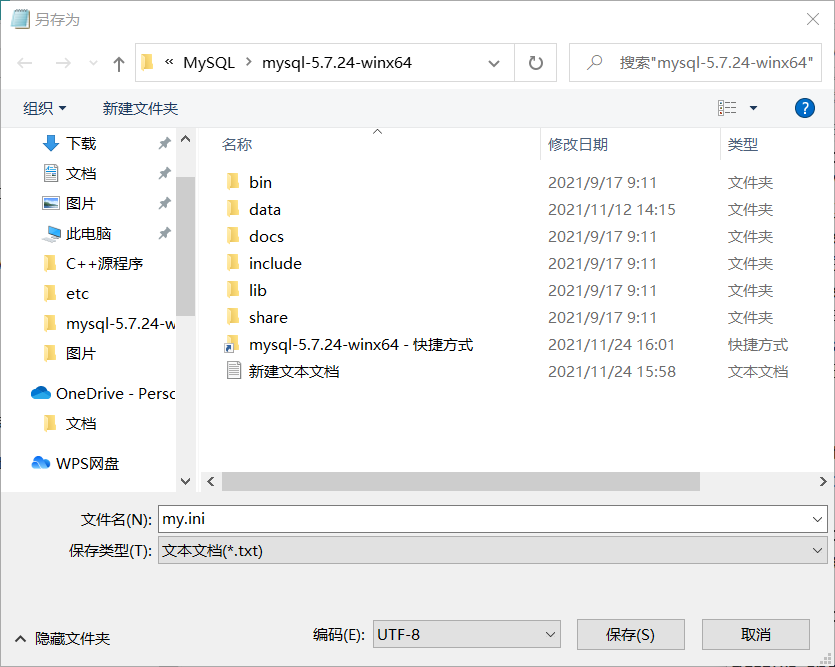Sort by 类型 column header
Viewport: 835px width, 667px height.
point(742,144)
